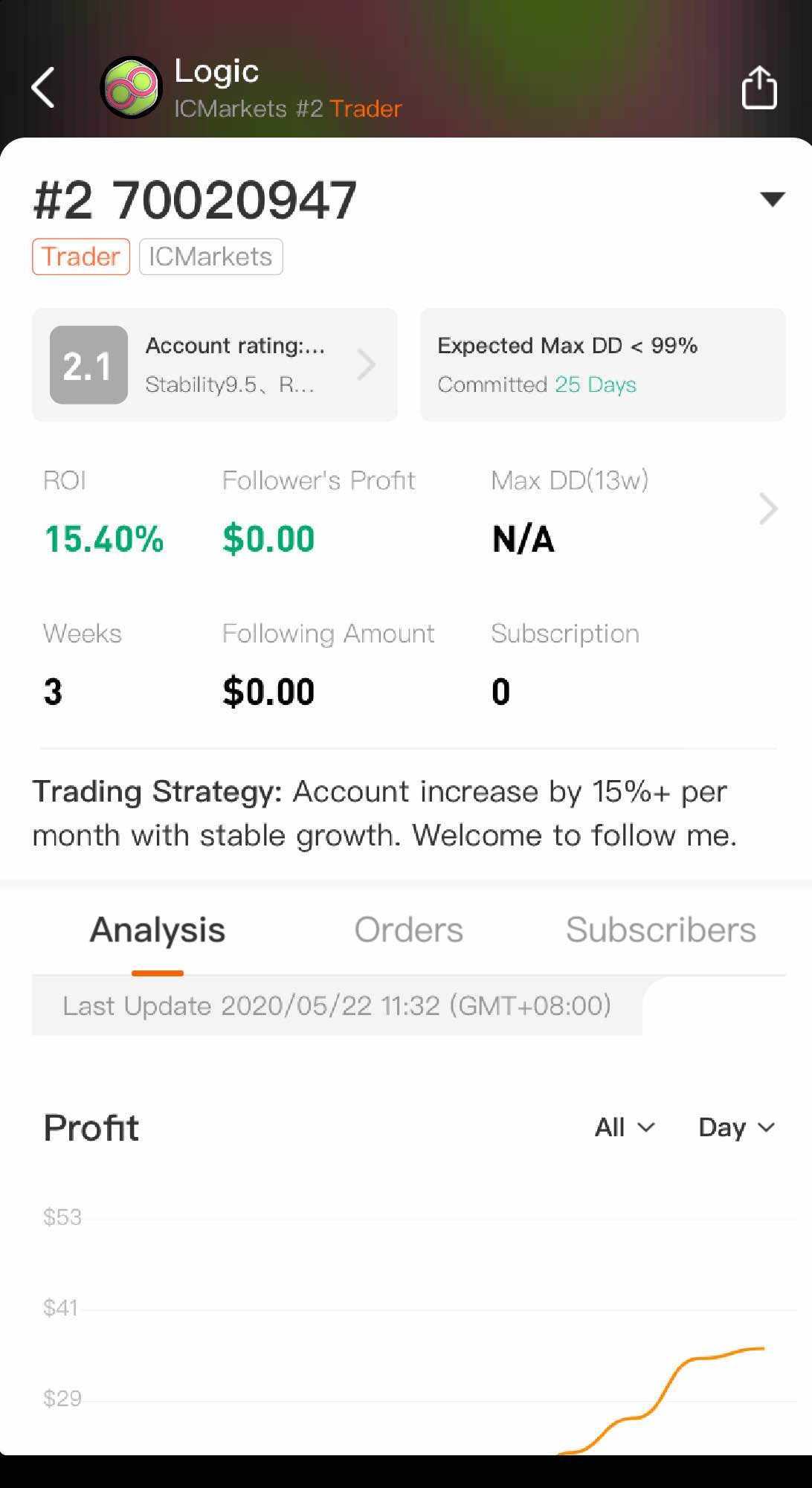Open the Day interval dropdown
This screenshot has height=1488, width=812.
click(736, 1127)
